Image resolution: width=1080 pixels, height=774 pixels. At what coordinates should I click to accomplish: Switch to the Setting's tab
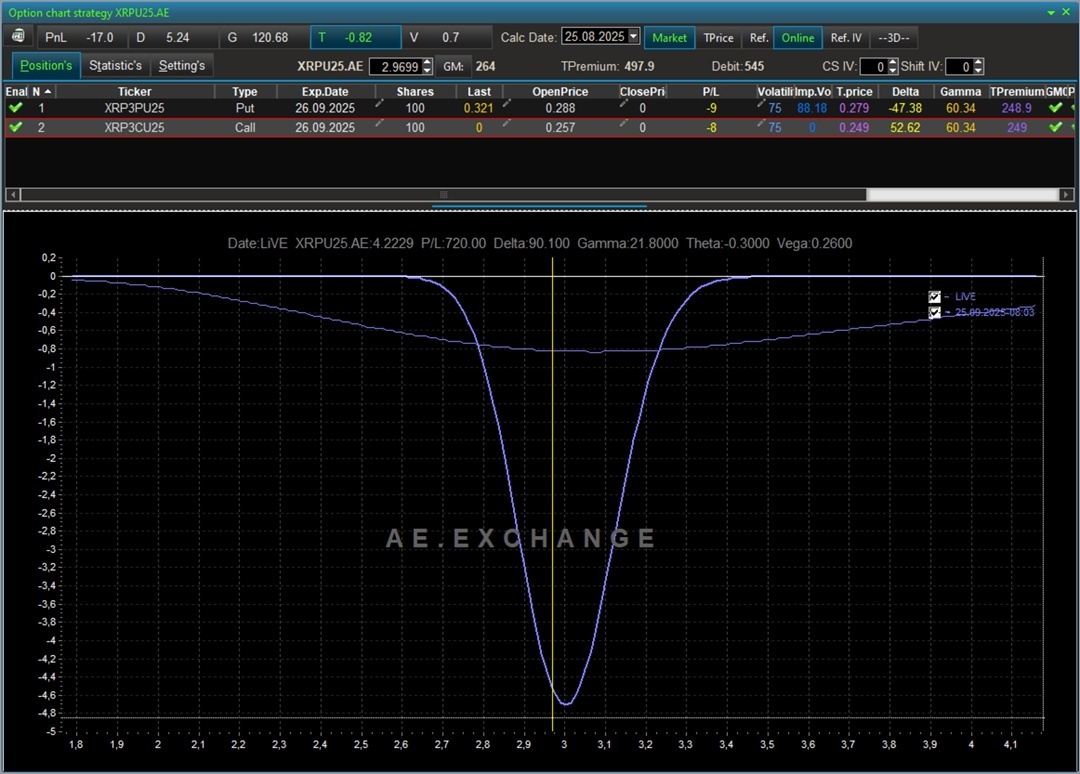tap(182, 65)
